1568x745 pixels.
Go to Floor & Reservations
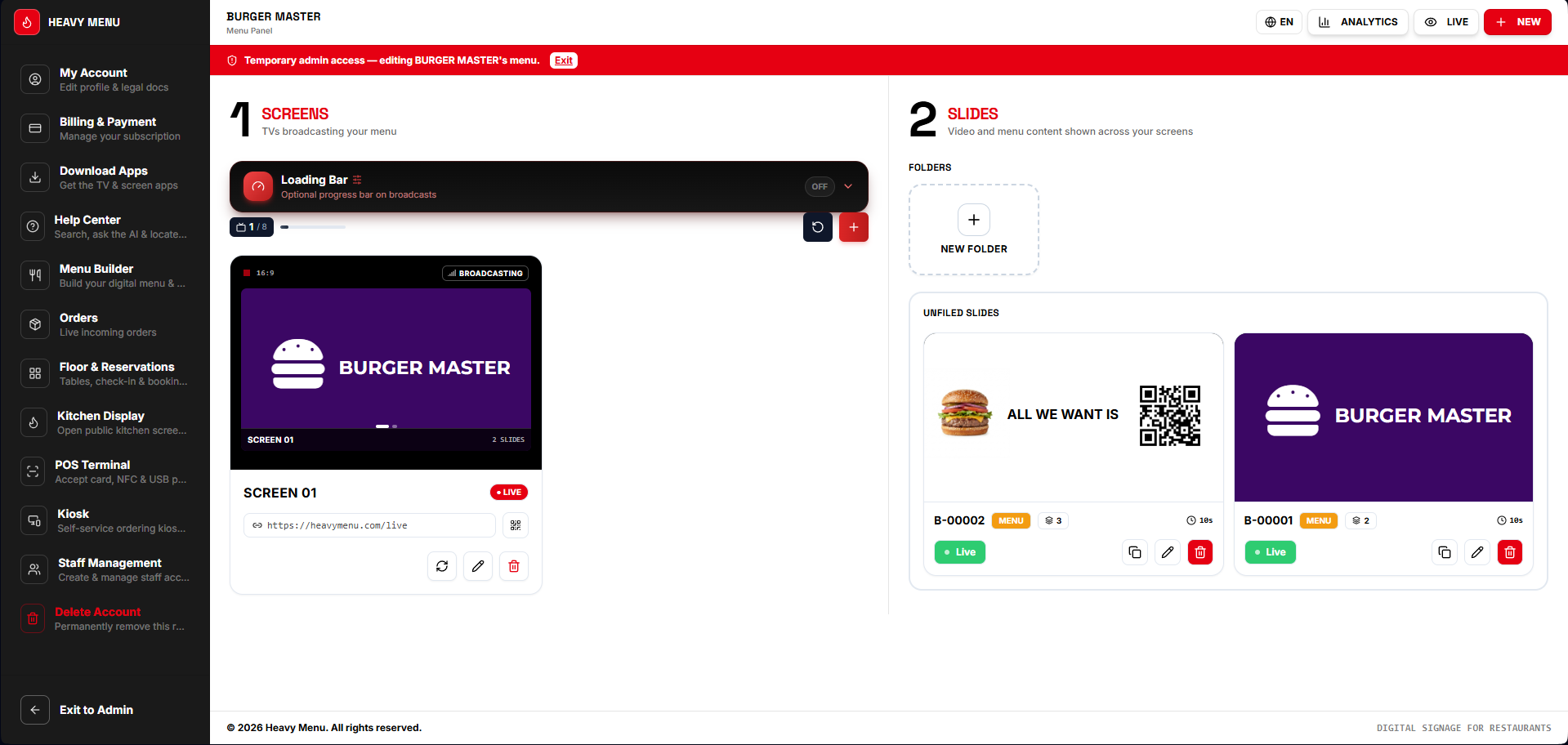[105, 373]
